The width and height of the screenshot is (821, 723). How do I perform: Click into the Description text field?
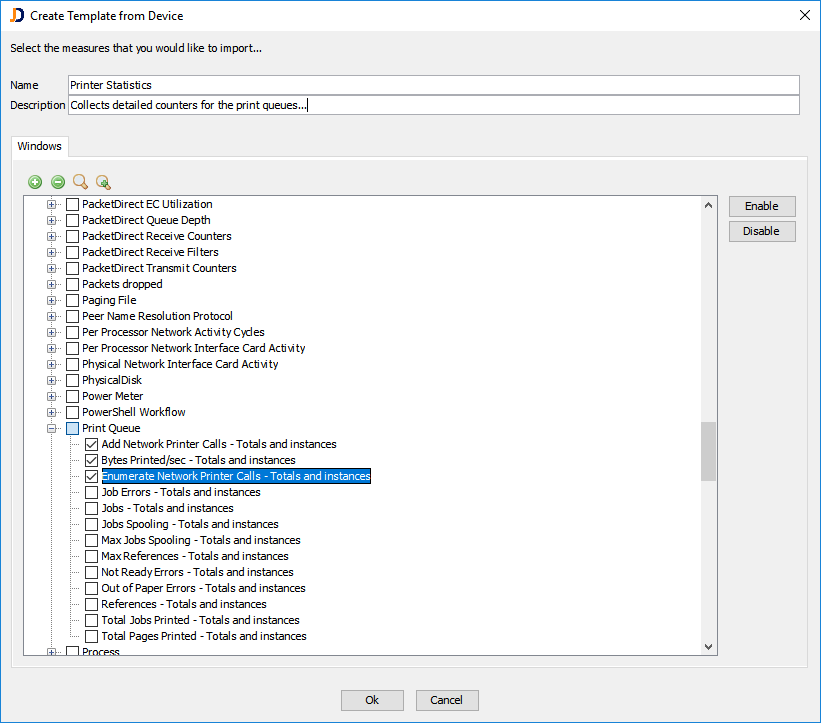pyautogui.click(x=433, y=105)
